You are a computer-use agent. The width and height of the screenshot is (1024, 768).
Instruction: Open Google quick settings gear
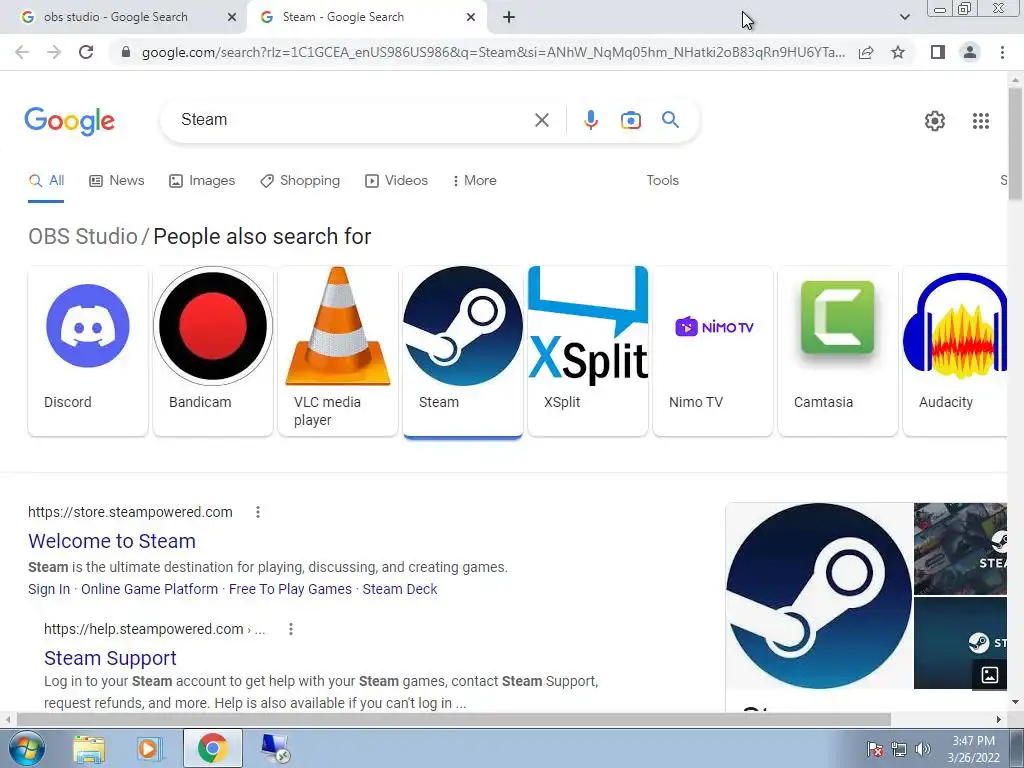point(935,121)
